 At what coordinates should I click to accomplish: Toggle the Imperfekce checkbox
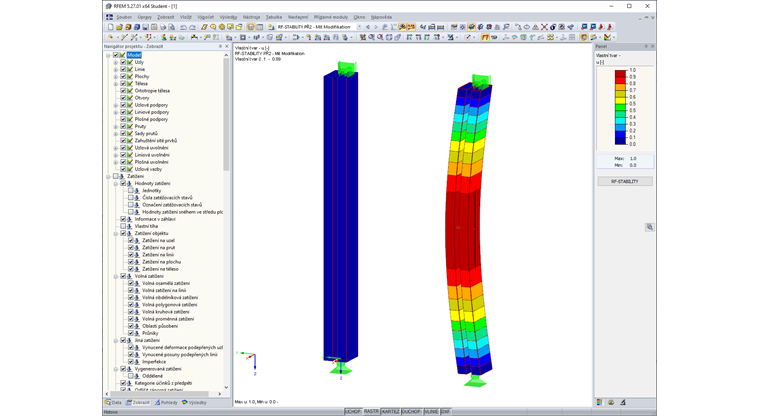(x=131, y=362)
